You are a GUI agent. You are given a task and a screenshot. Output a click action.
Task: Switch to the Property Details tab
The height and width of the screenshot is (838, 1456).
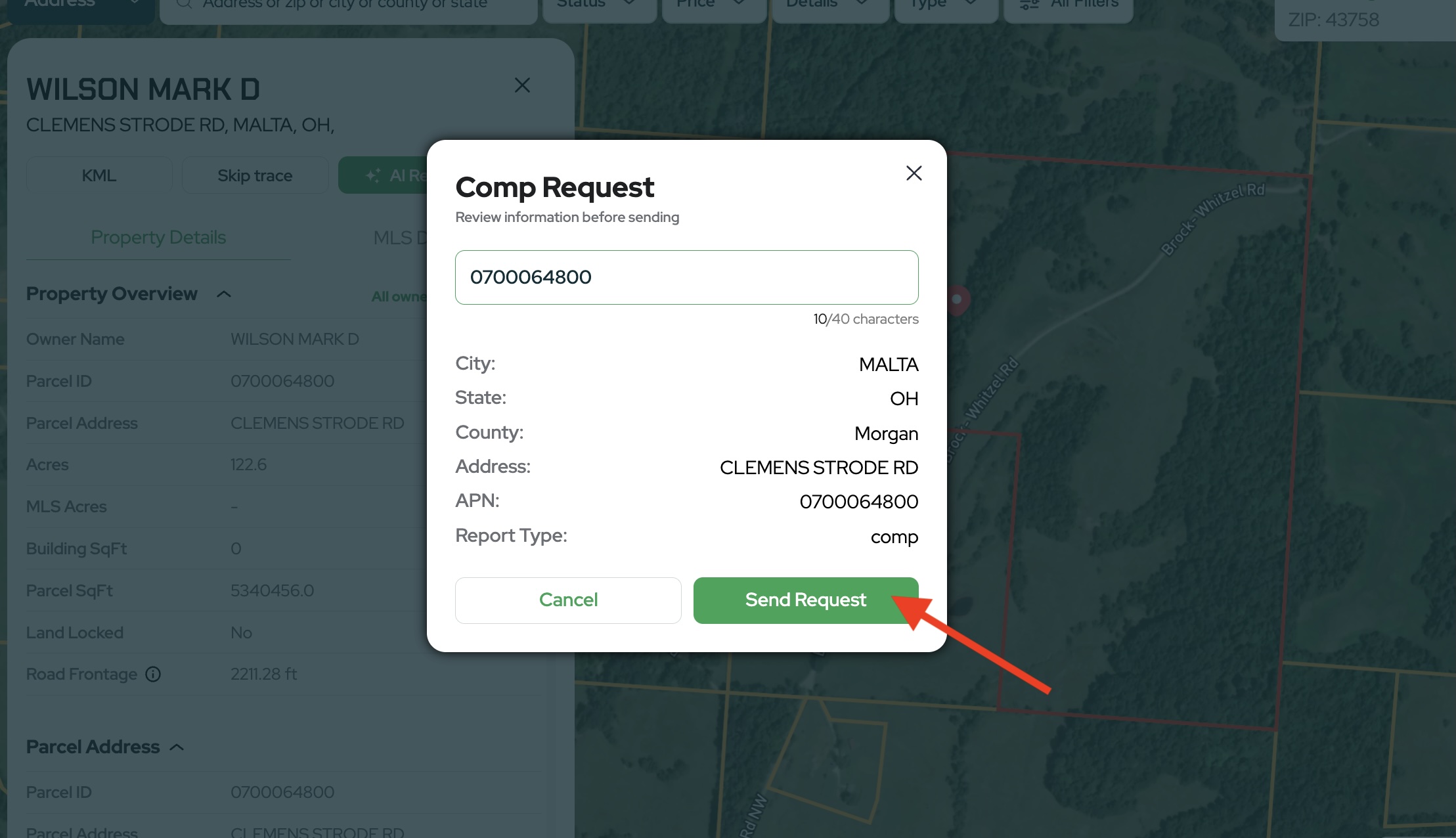[x=158, y=238]
